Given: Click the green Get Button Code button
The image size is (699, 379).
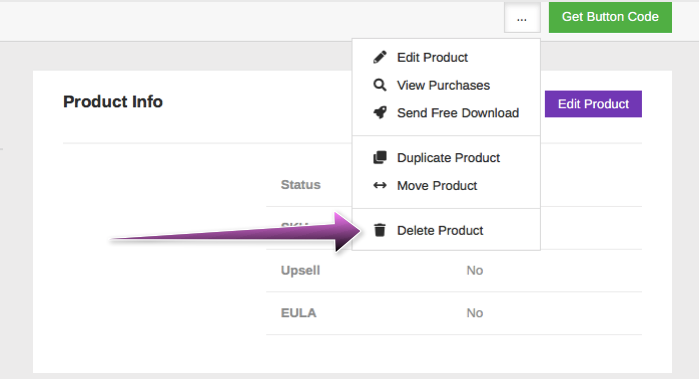Looking at the screenshot, I should pos(610,17).
